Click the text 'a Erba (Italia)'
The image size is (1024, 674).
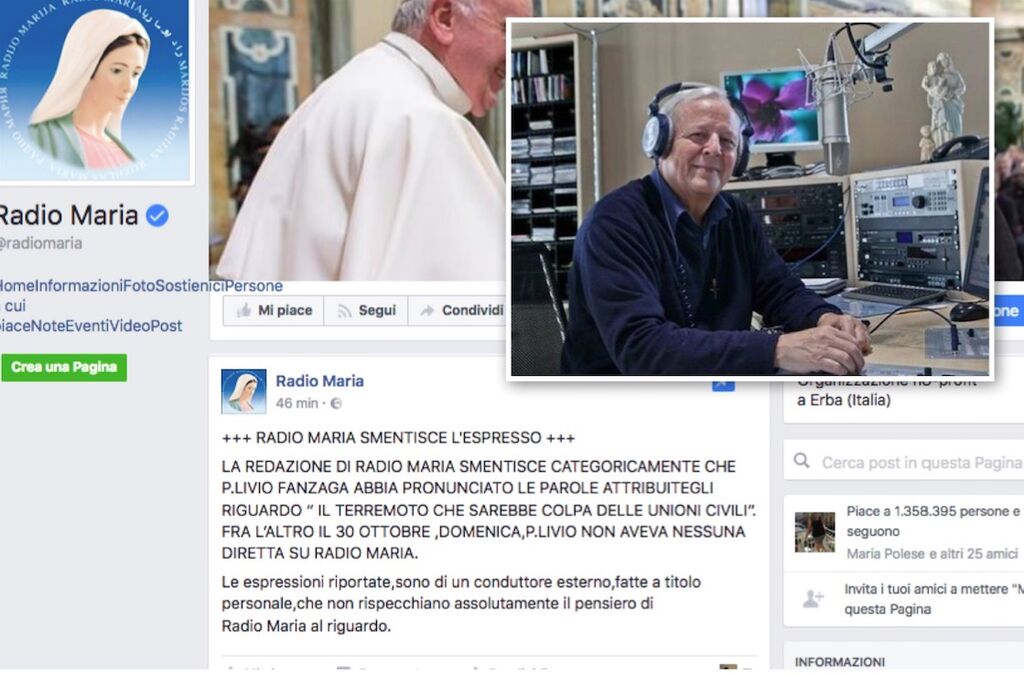click(x=844, y=400)
